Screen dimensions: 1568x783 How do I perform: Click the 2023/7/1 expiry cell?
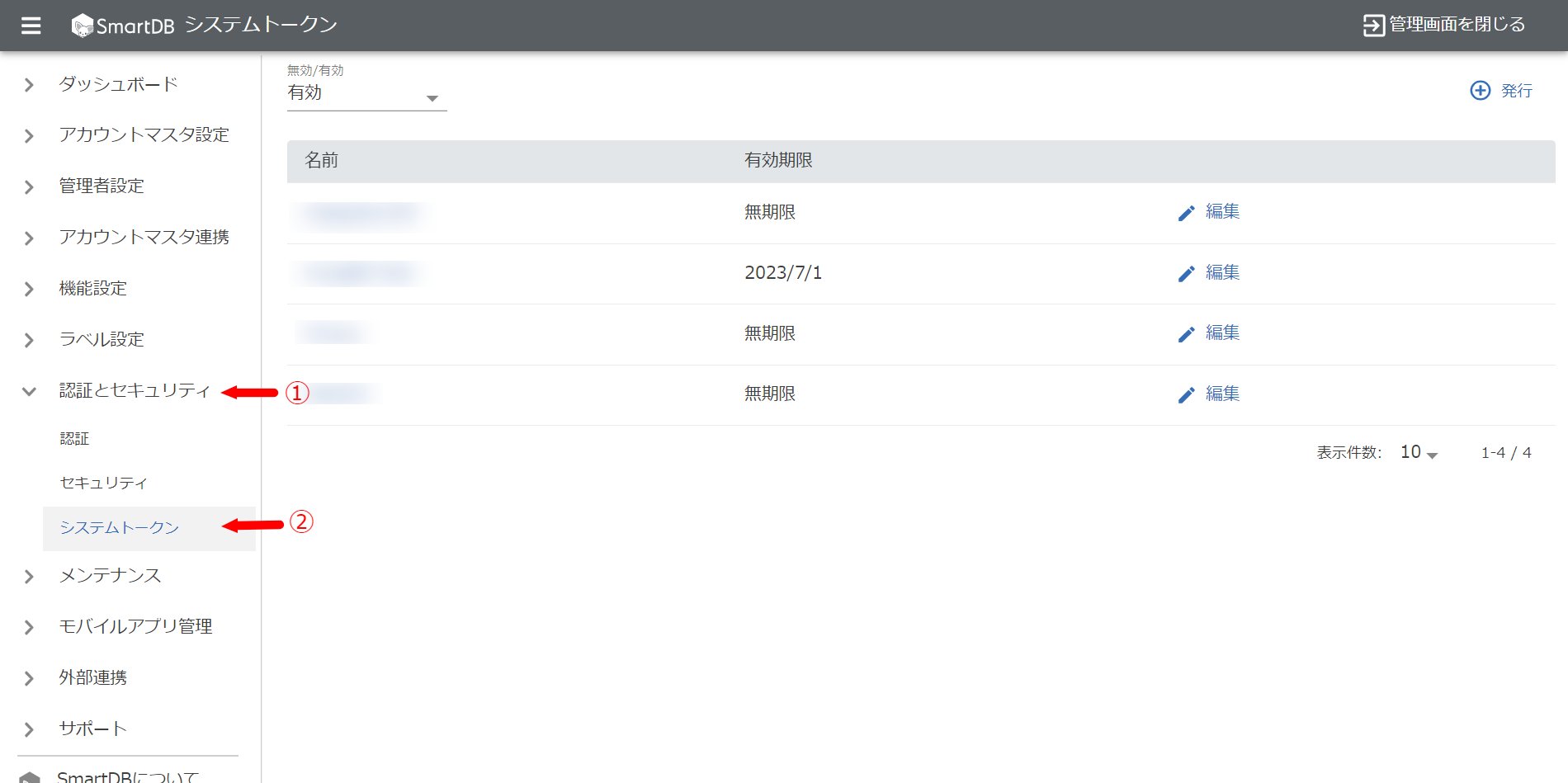point(783,273)
